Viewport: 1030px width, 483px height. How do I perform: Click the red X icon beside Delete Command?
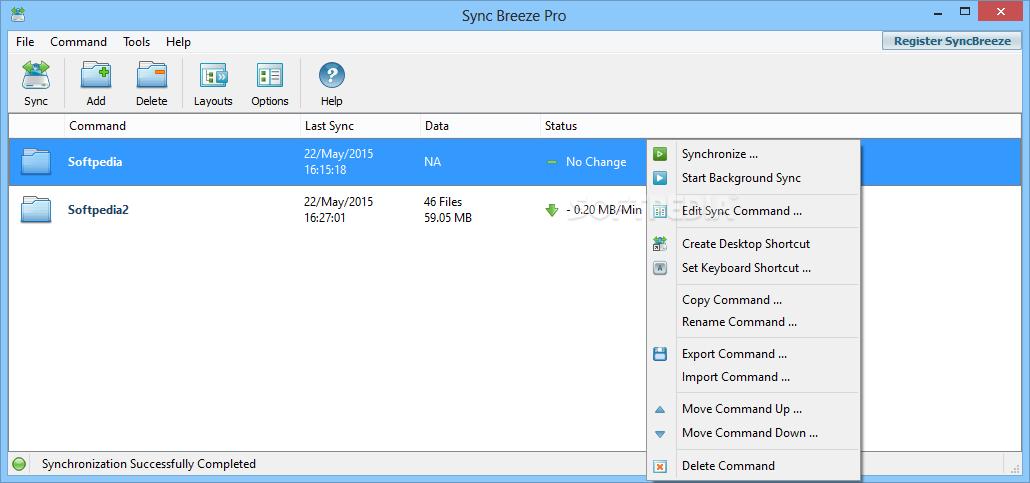pyautogui.click(x=660, y=467)
